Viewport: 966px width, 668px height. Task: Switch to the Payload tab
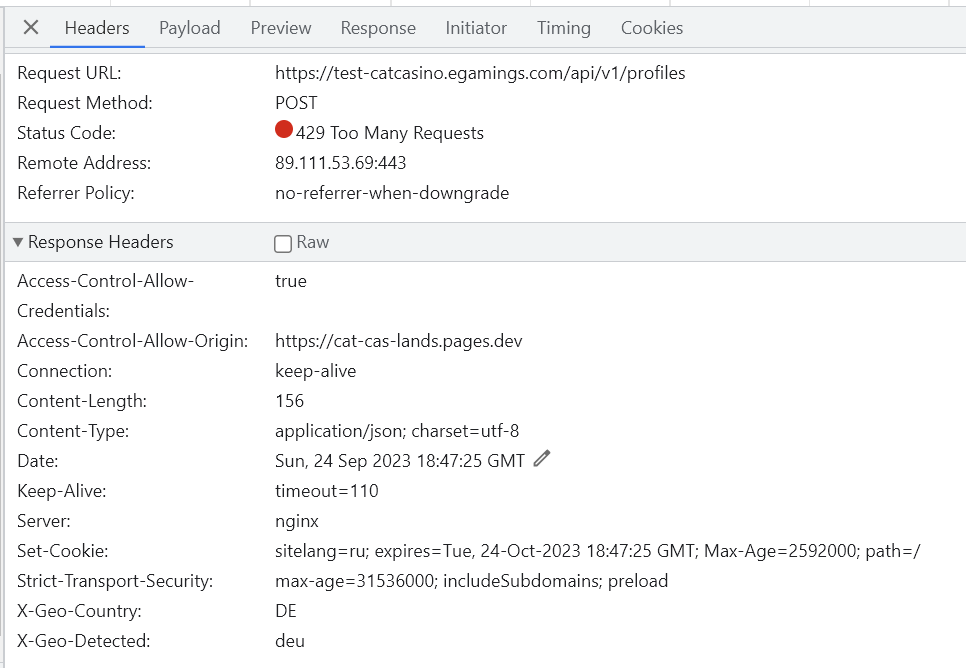click(x=189, y=28)
